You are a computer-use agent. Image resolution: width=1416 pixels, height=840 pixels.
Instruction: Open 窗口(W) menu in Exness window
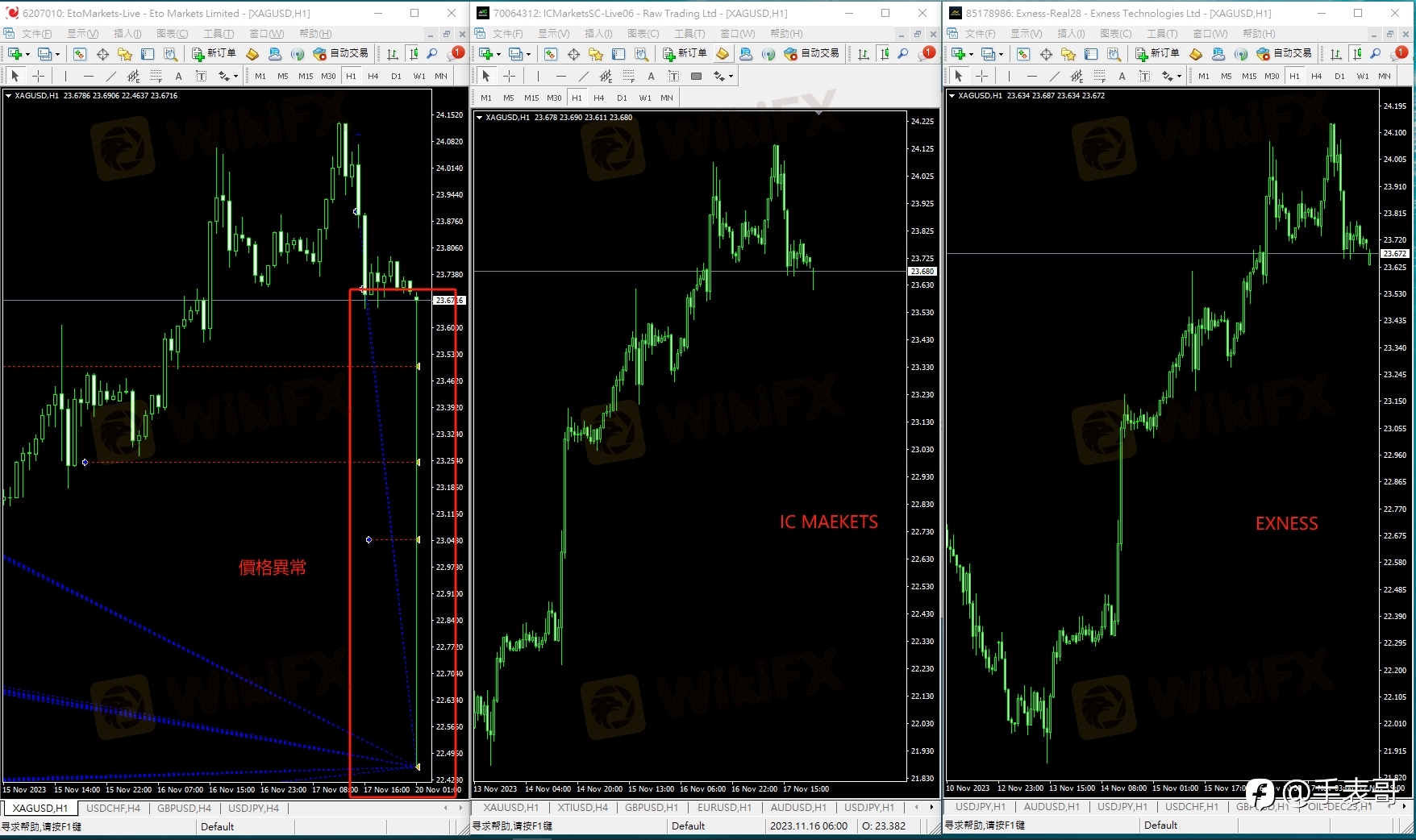point(1210,33)
